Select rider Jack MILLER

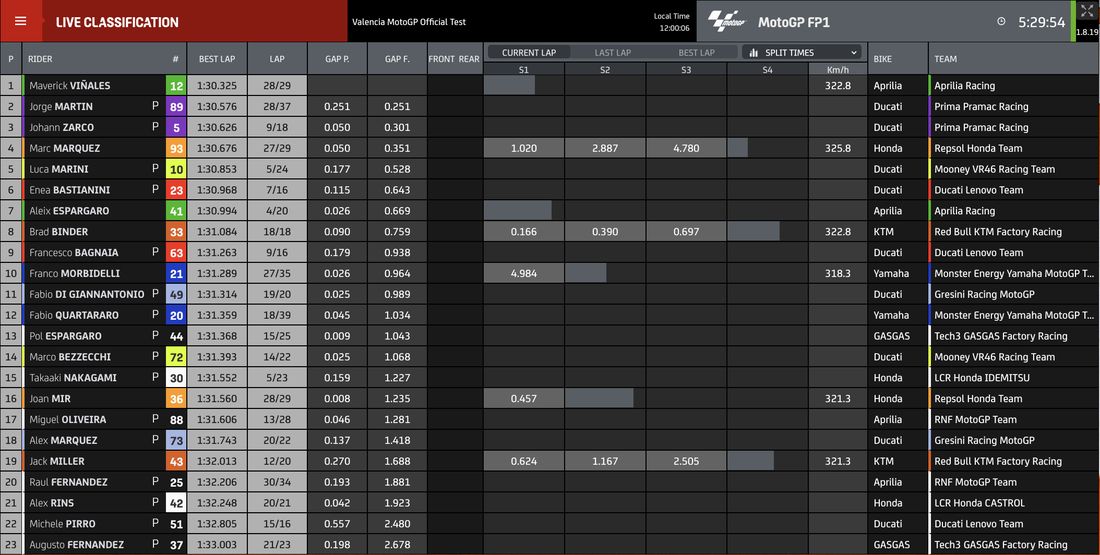coord(57,462)
